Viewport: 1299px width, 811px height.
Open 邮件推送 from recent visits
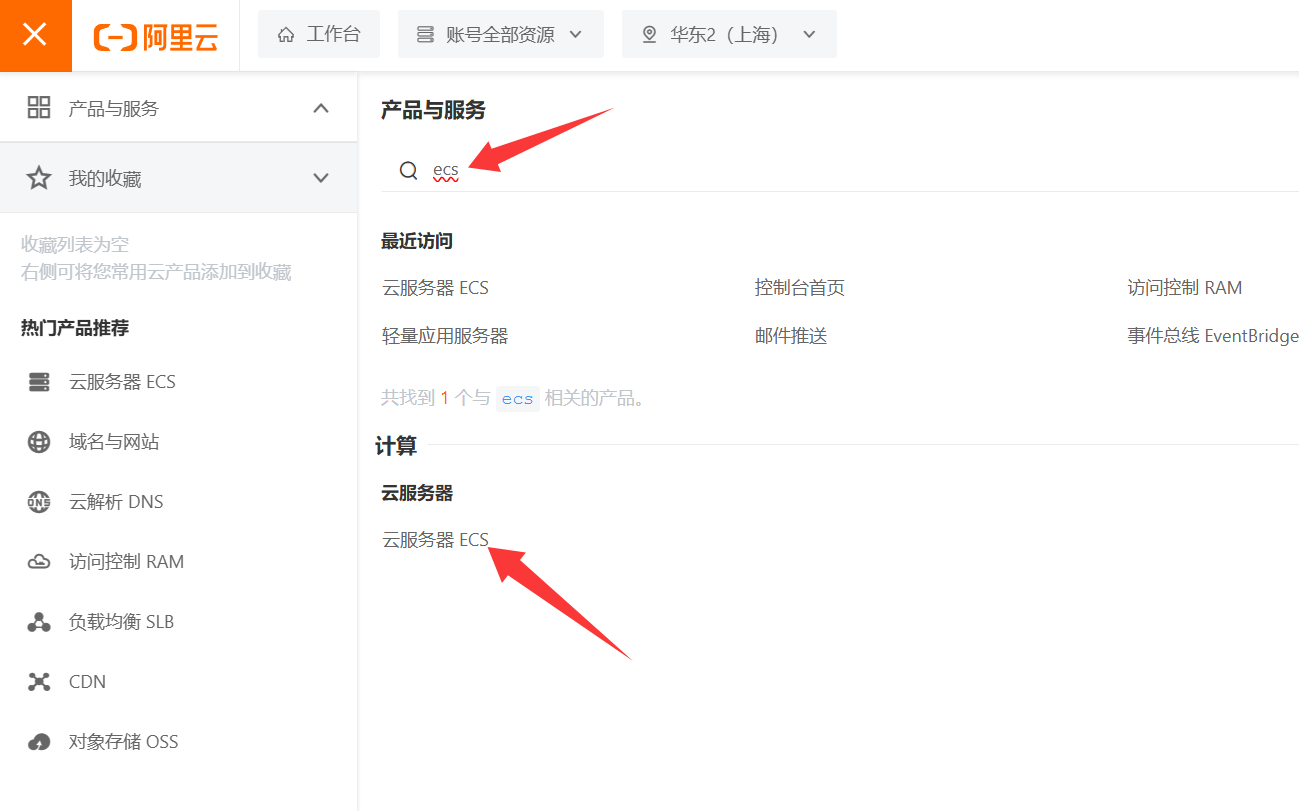pos(791,336)
